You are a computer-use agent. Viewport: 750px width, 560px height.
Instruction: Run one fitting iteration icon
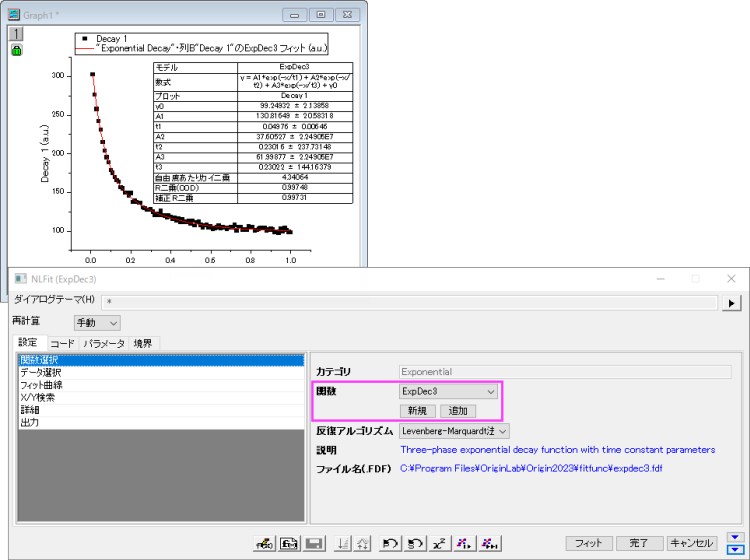[x=464, y=543]
